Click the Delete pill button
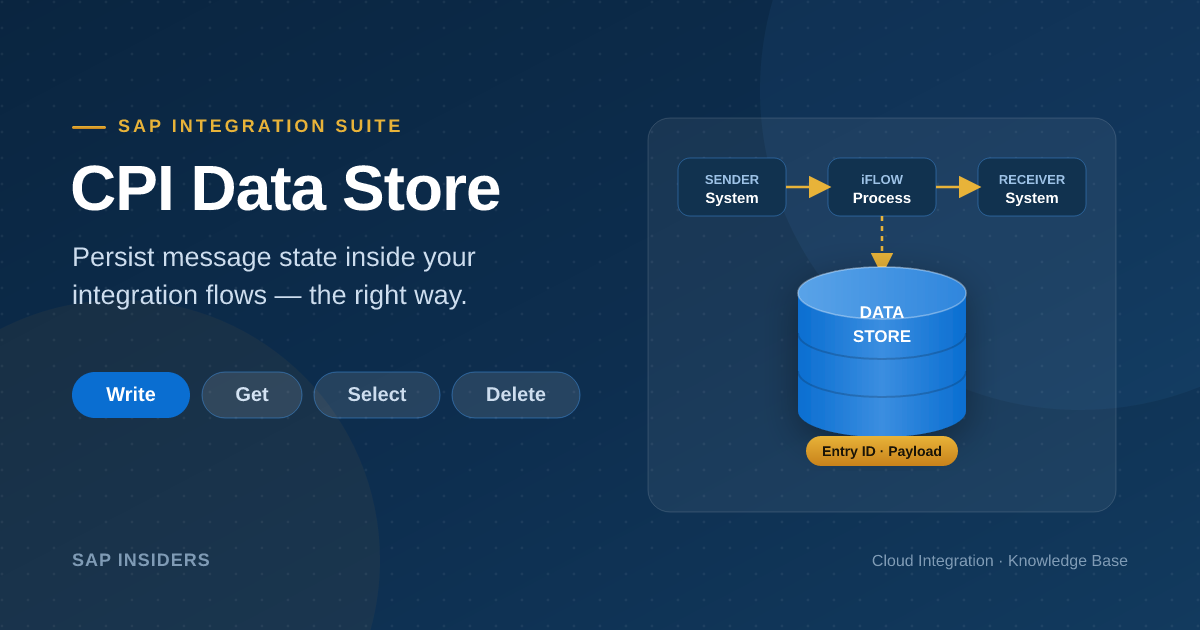The width and height of the screenshot is (1200, 630). (x=516, y=395)
